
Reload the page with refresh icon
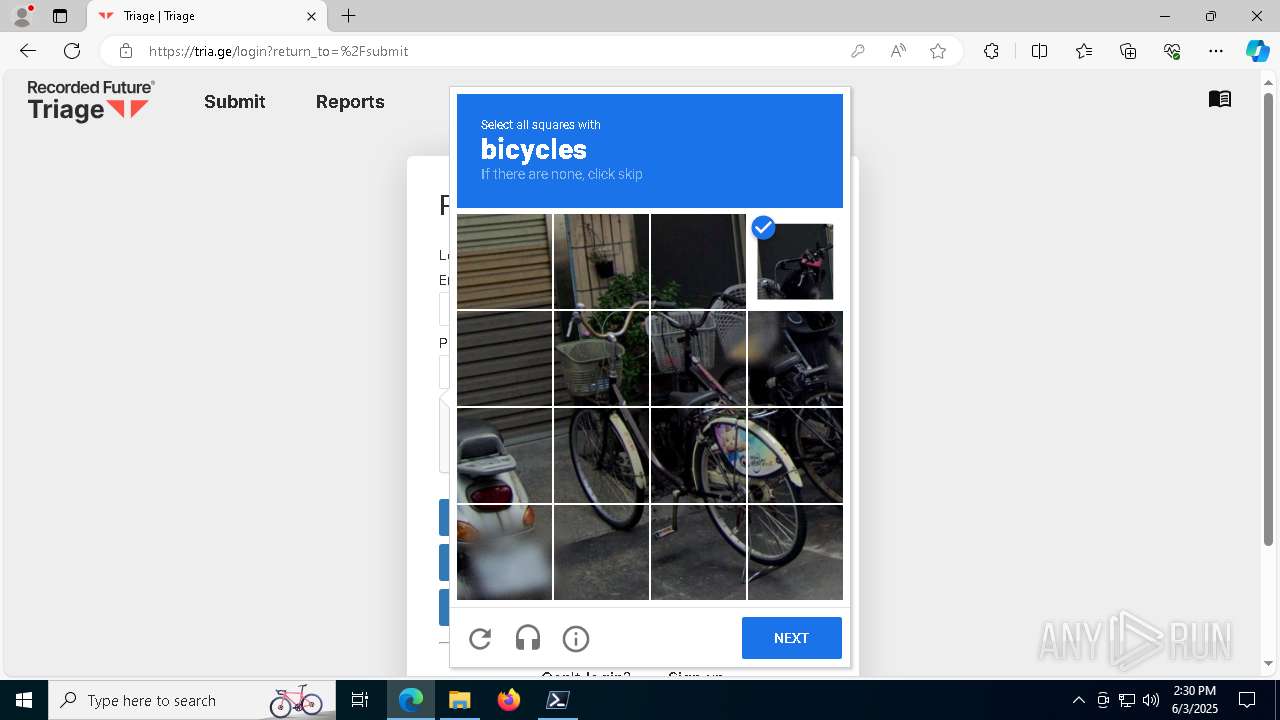72,51
